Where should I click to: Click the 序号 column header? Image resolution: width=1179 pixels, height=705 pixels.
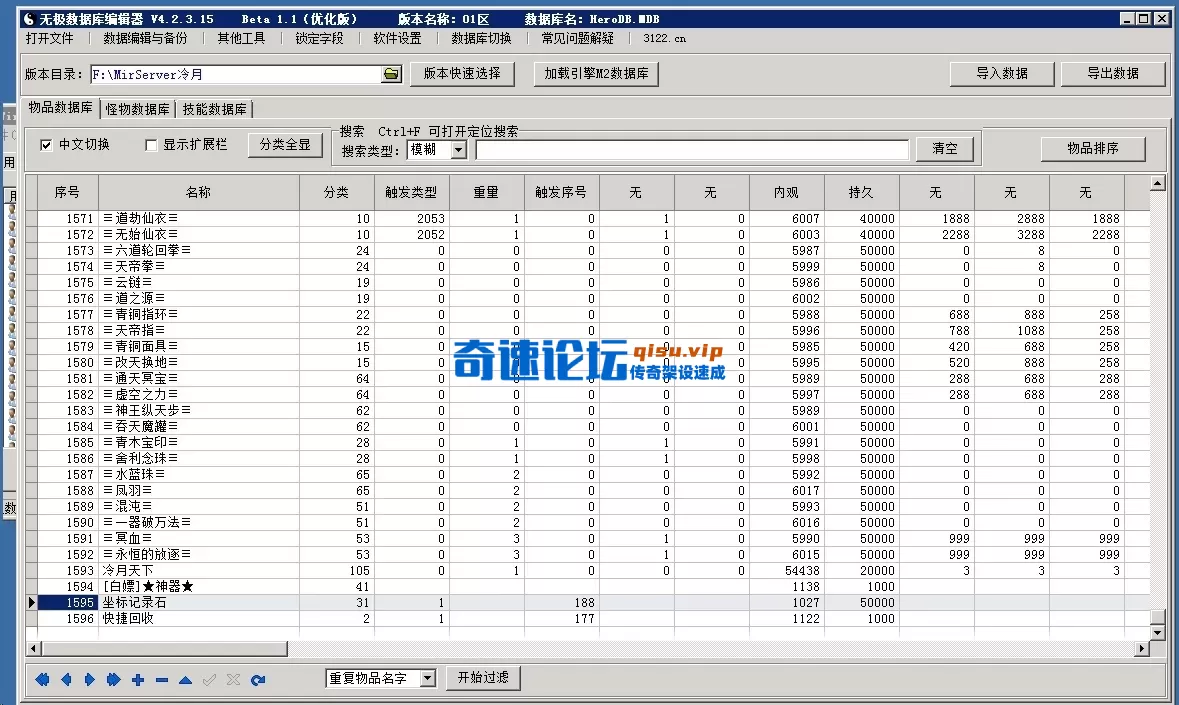coord(68,192)
